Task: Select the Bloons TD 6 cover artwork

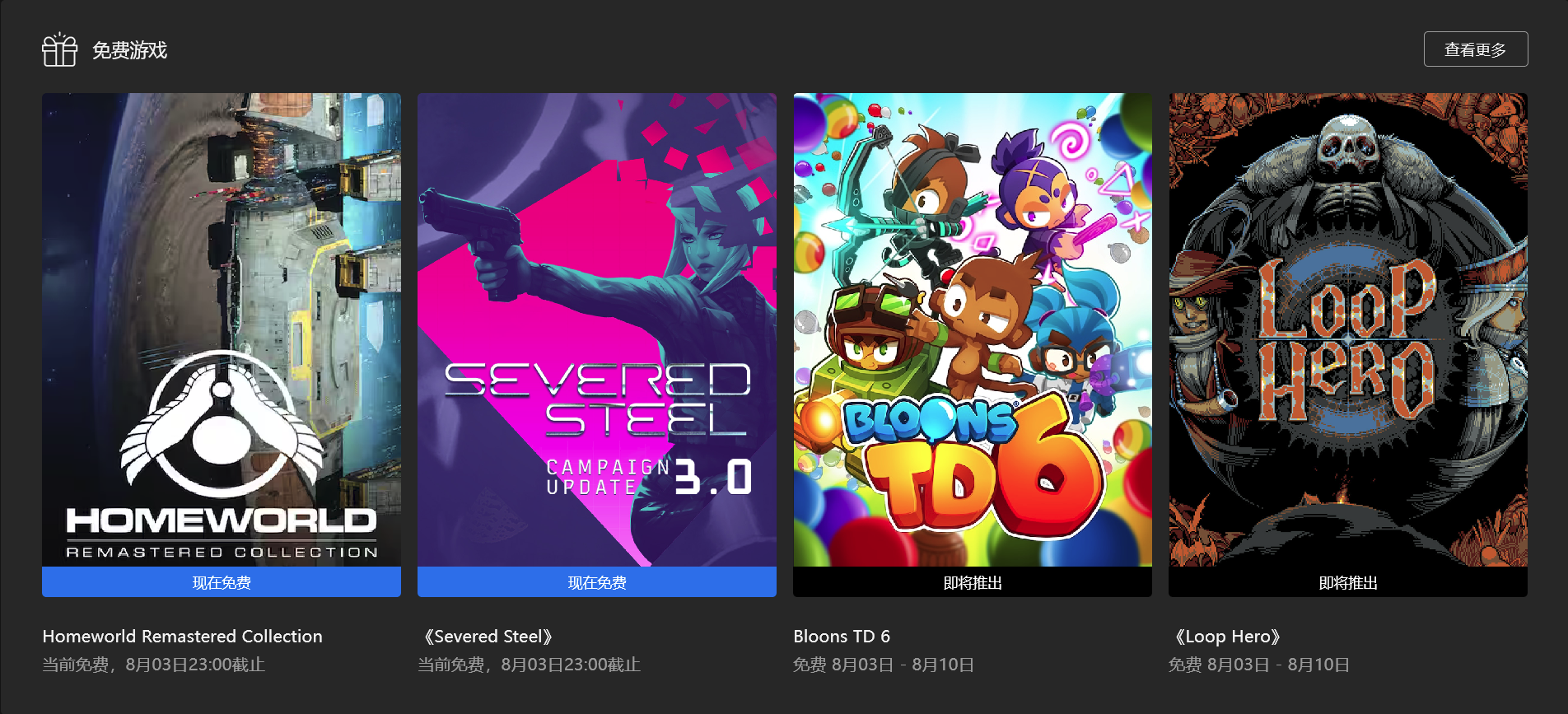Action: click(973, 329)
